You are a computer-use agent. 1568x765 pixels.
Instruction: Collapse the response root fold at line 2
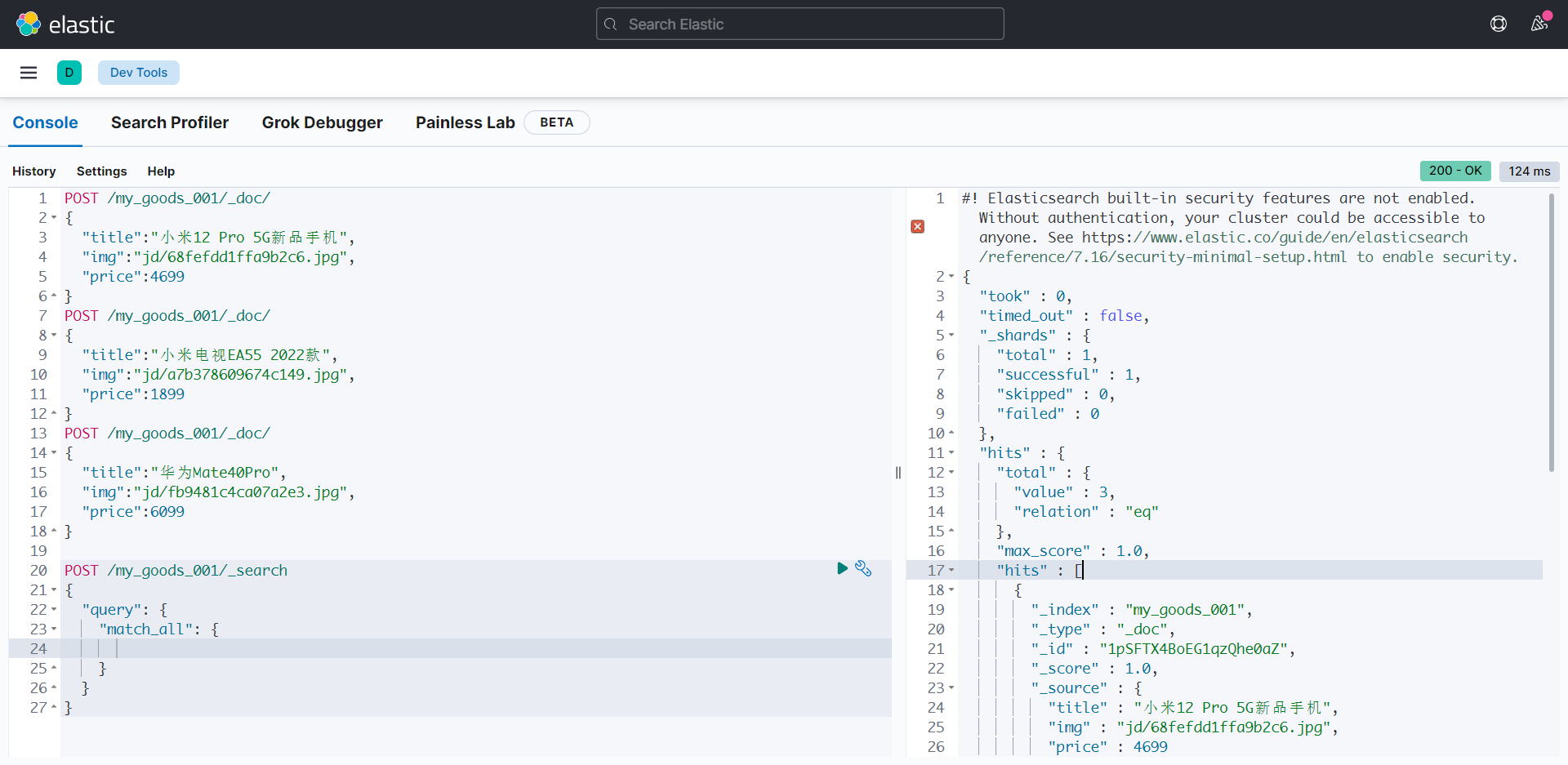pos(951,277)
